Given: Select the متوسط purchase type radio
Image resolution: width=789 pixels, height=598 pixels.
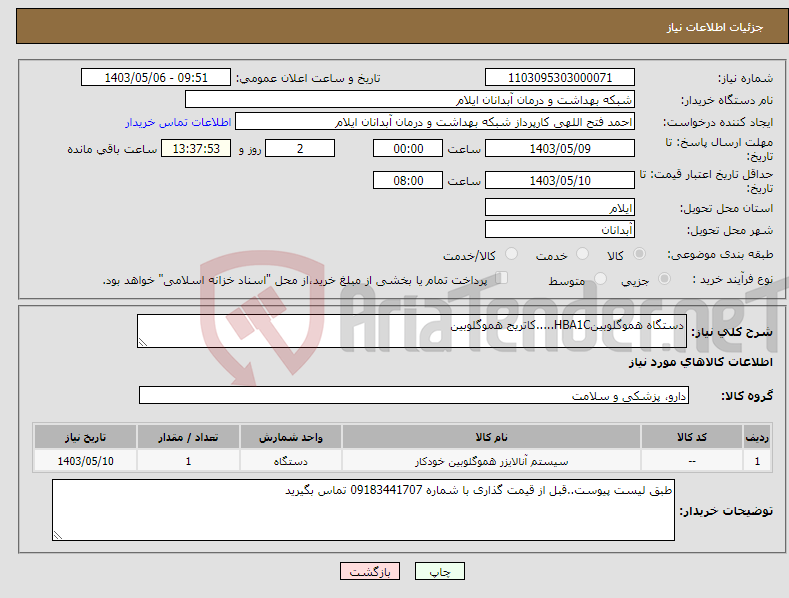Looking at the screenshot, I should [x=600, y=278].
